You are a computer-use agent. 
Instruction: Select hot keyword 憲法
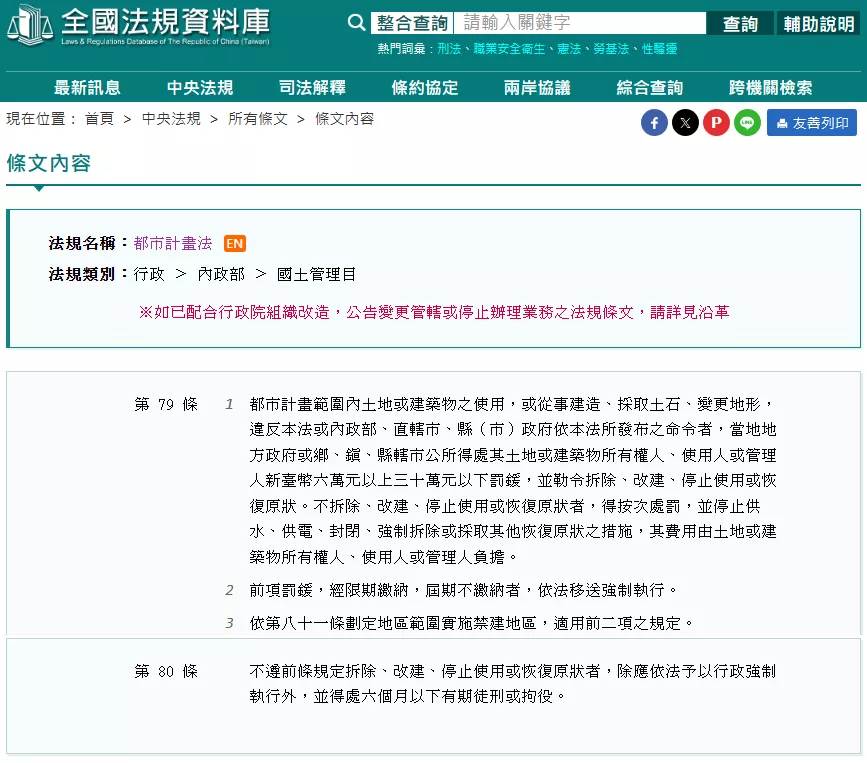tap(569, 49)
